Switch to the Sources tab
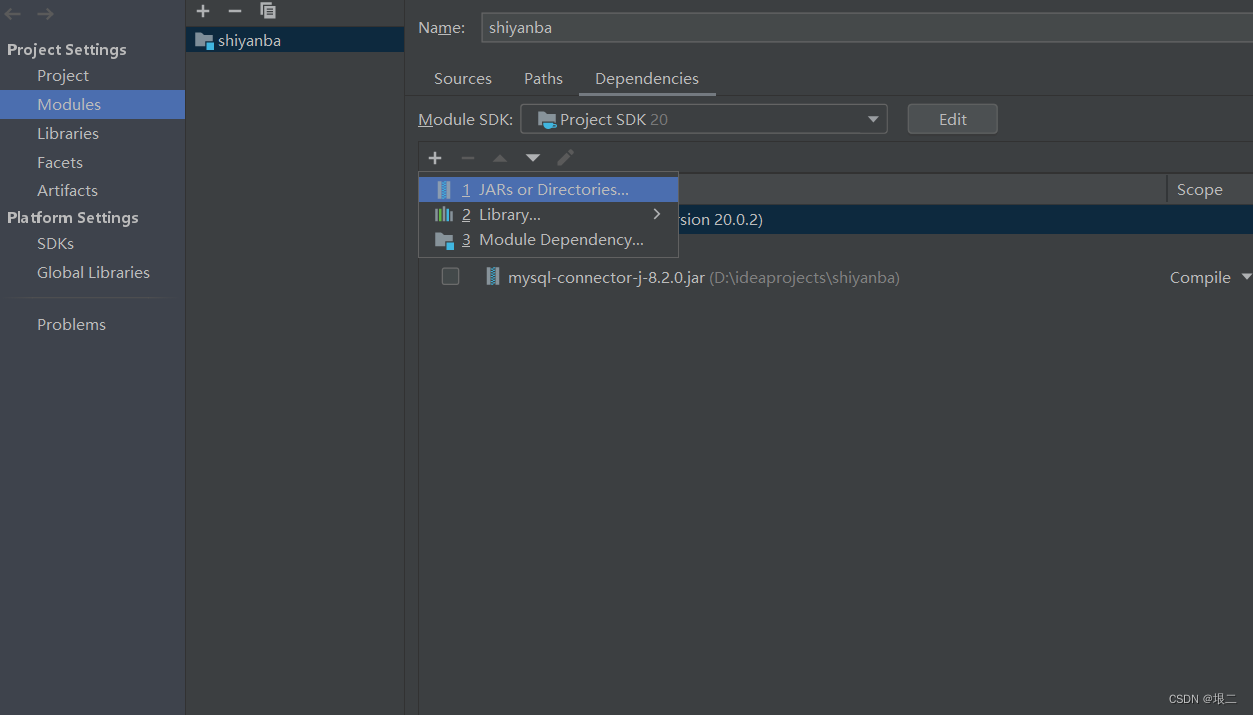 coord(462,78)
